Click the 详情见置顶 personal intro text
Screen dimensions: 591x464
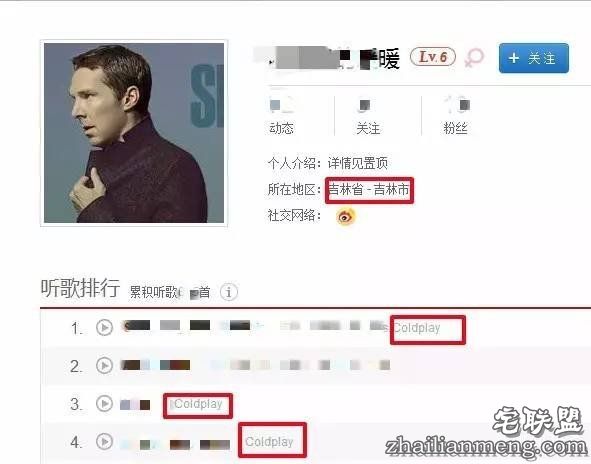pyautogui.click(x=358, y=163)
